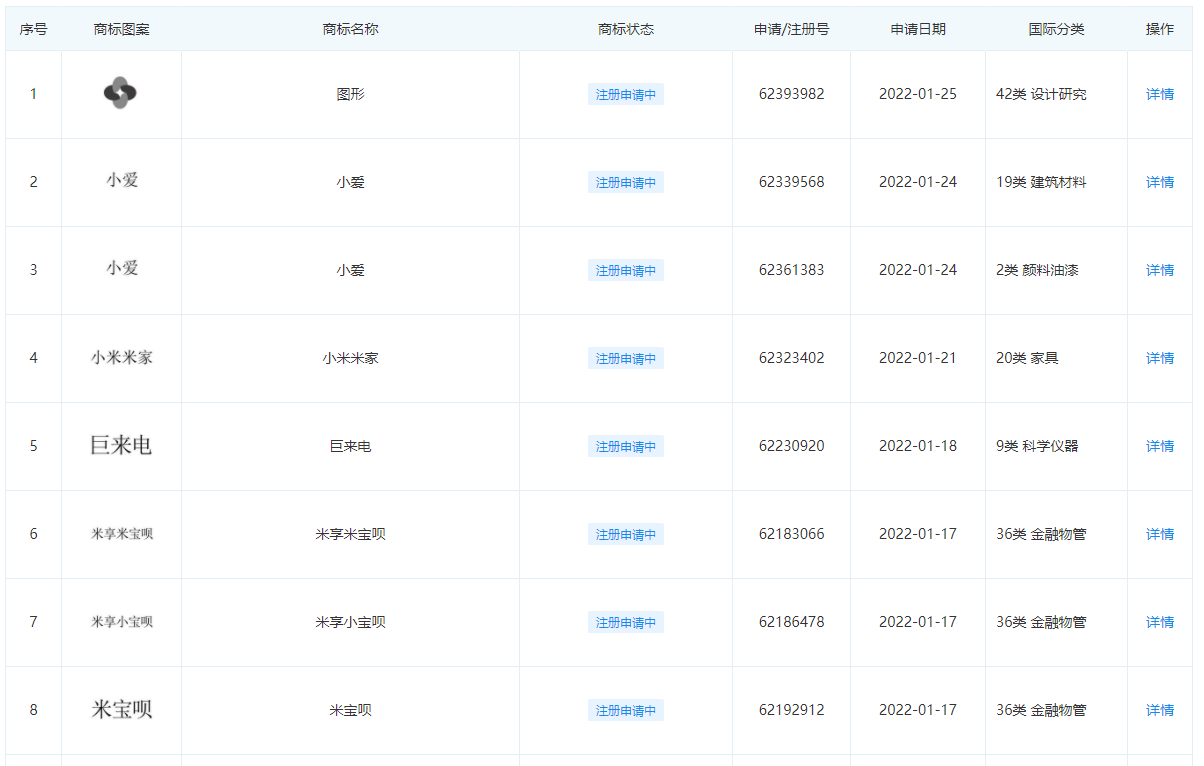Click 小米米家 trademark image thumbnail
This screenshot has height=766, width=1204.
click(x=122, y=357)
